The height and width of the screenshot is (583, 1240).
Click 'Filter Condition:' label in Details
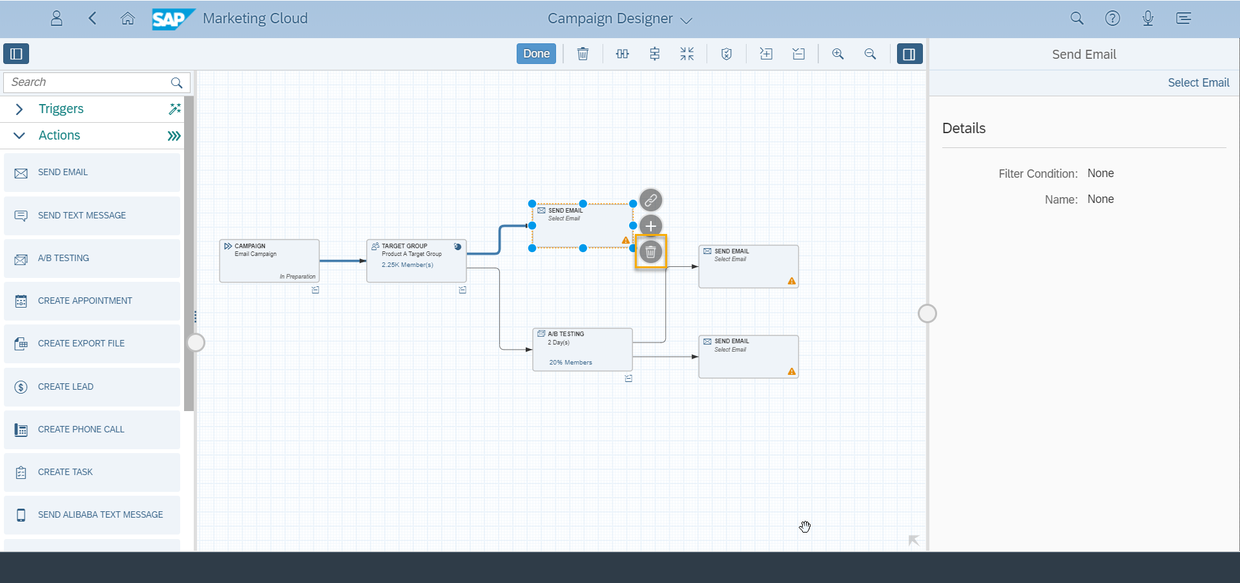point(1038,174)
